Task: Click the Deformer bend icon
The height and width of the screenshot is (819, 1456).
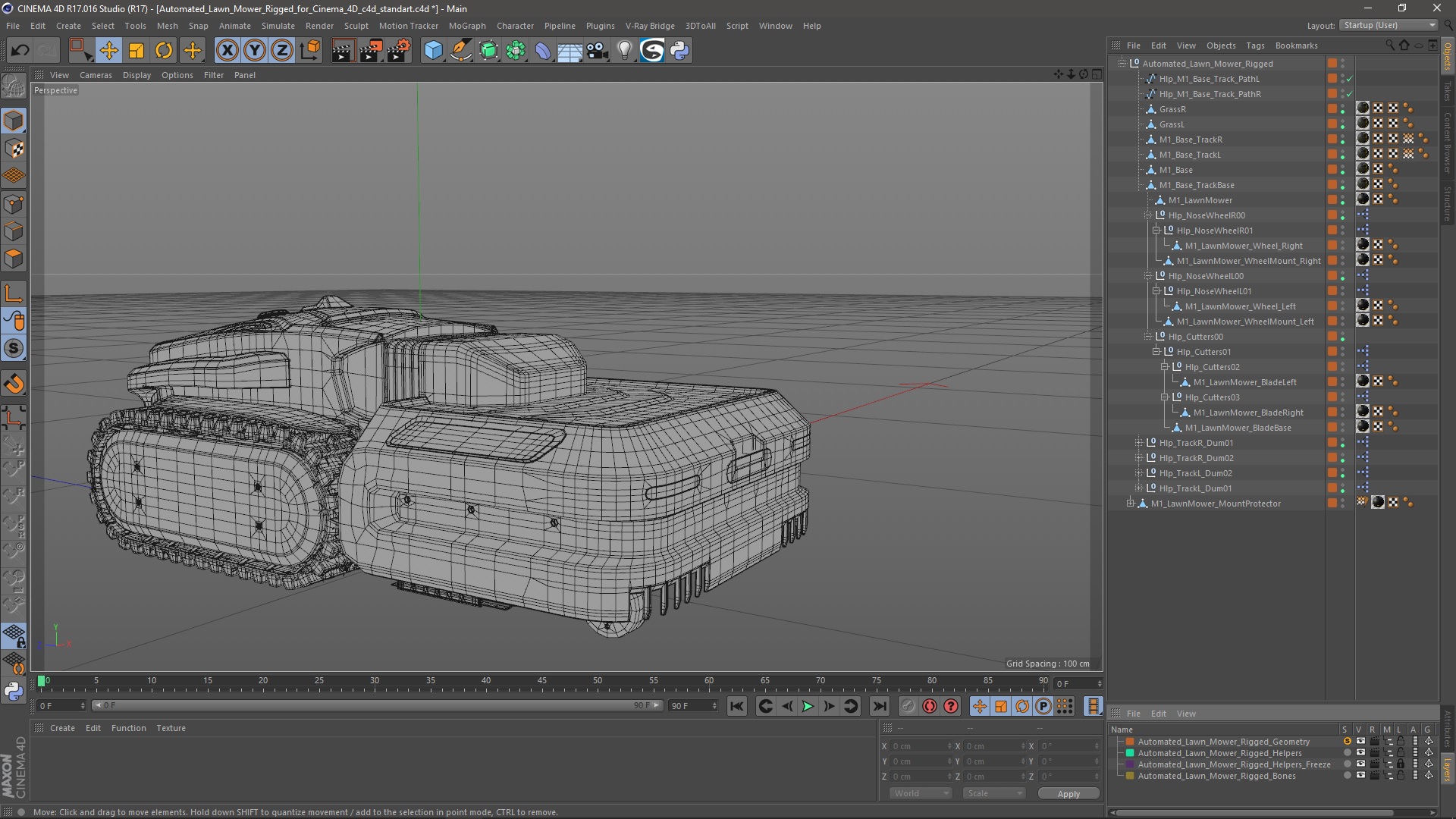Action: (543, 51)
